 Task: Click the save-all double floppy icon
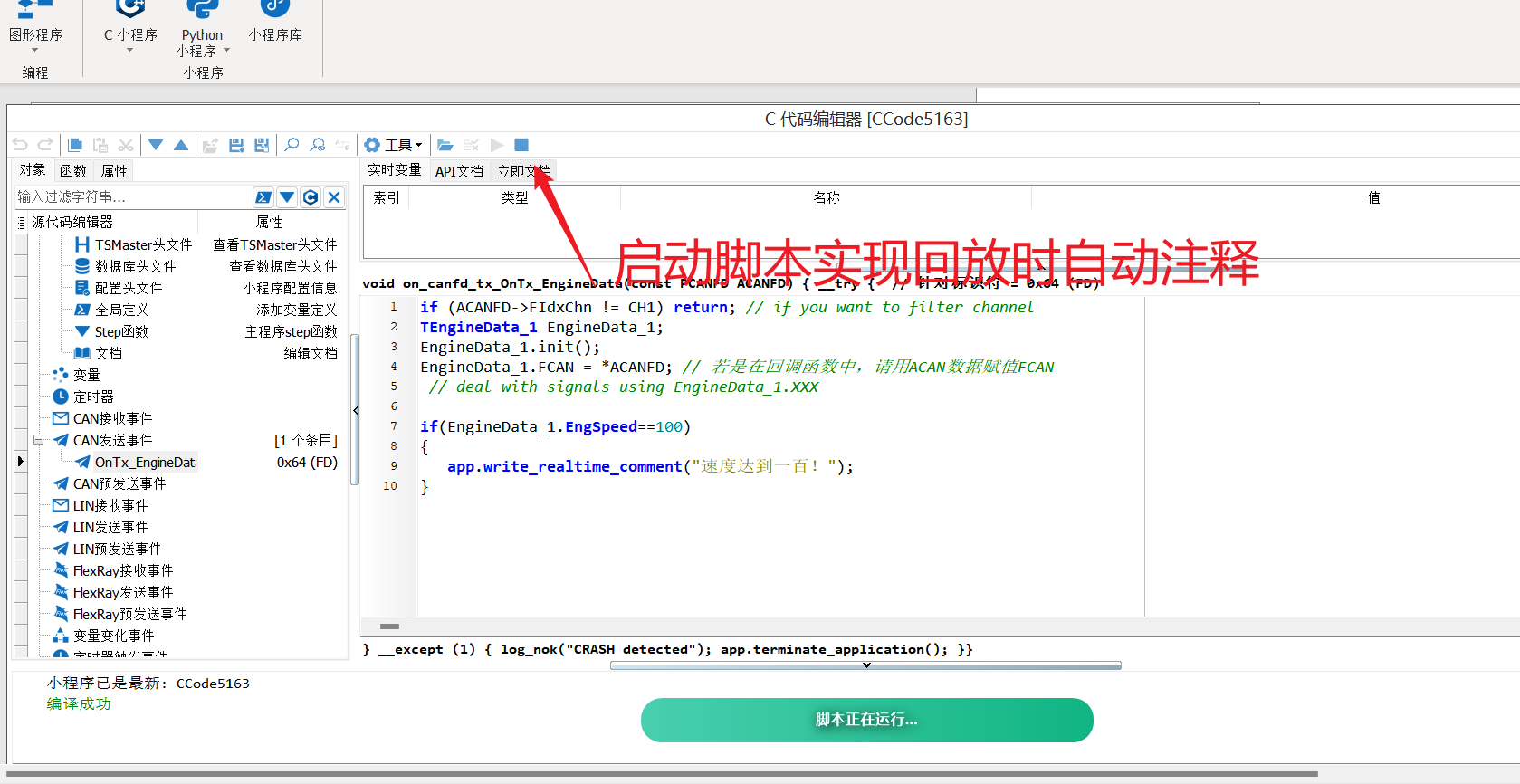[x=262, y=145]
